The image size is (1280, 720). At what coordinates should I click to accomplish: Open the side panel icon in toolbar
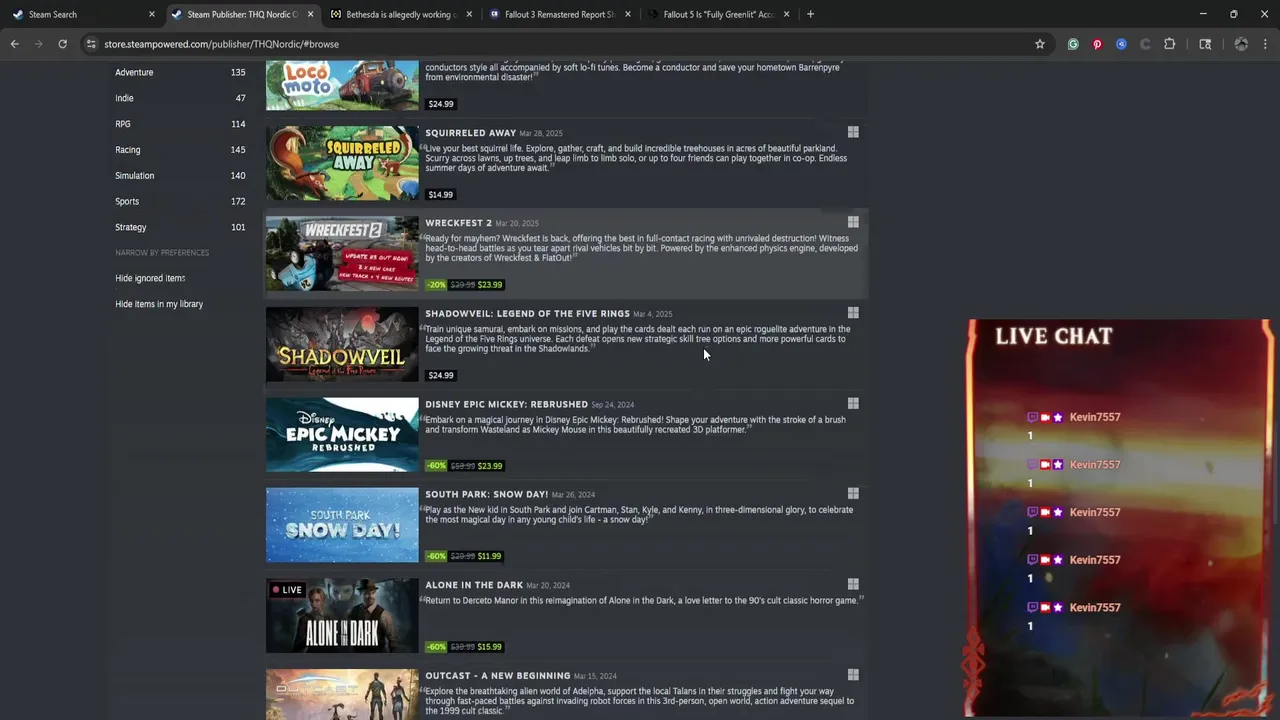pos(1205,44)
